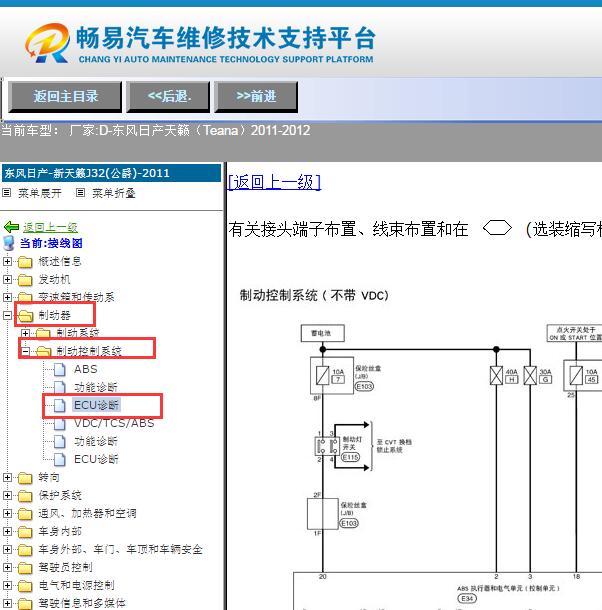Click the 车身外部、车门、车顶和车辆安全 folder icon
Image resolution: width=602 pixels, height=610 pixels.
25,550
